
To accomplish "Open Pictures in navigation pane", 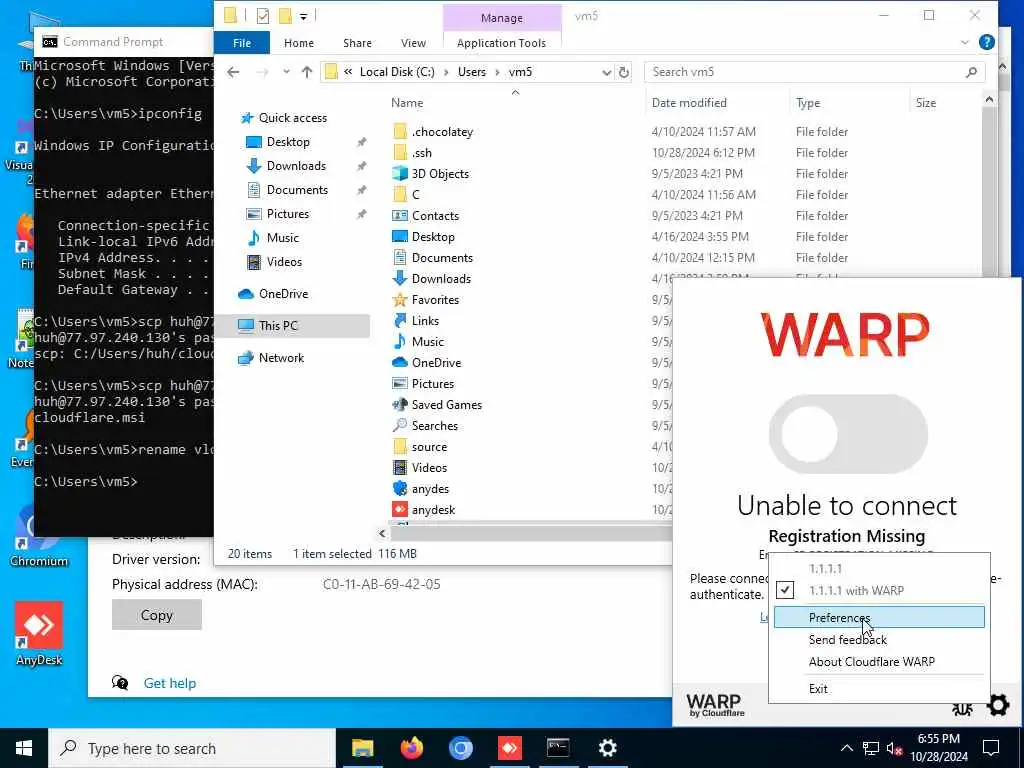I will pos(287,214).
